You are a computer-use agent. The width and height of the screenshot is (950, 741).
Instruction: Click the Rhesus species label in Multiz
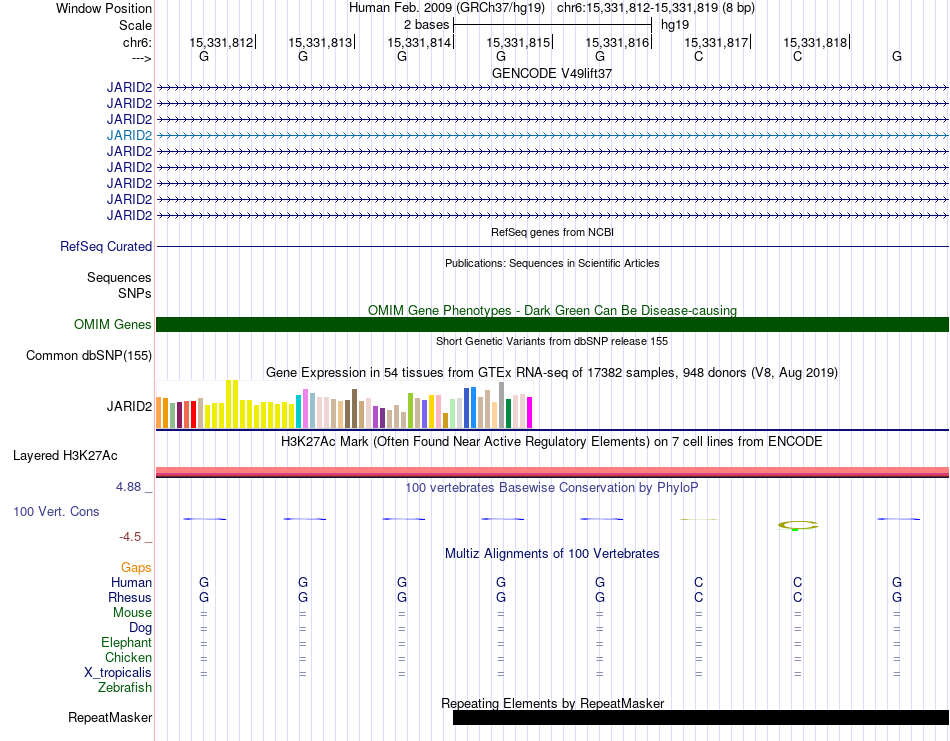130,597
